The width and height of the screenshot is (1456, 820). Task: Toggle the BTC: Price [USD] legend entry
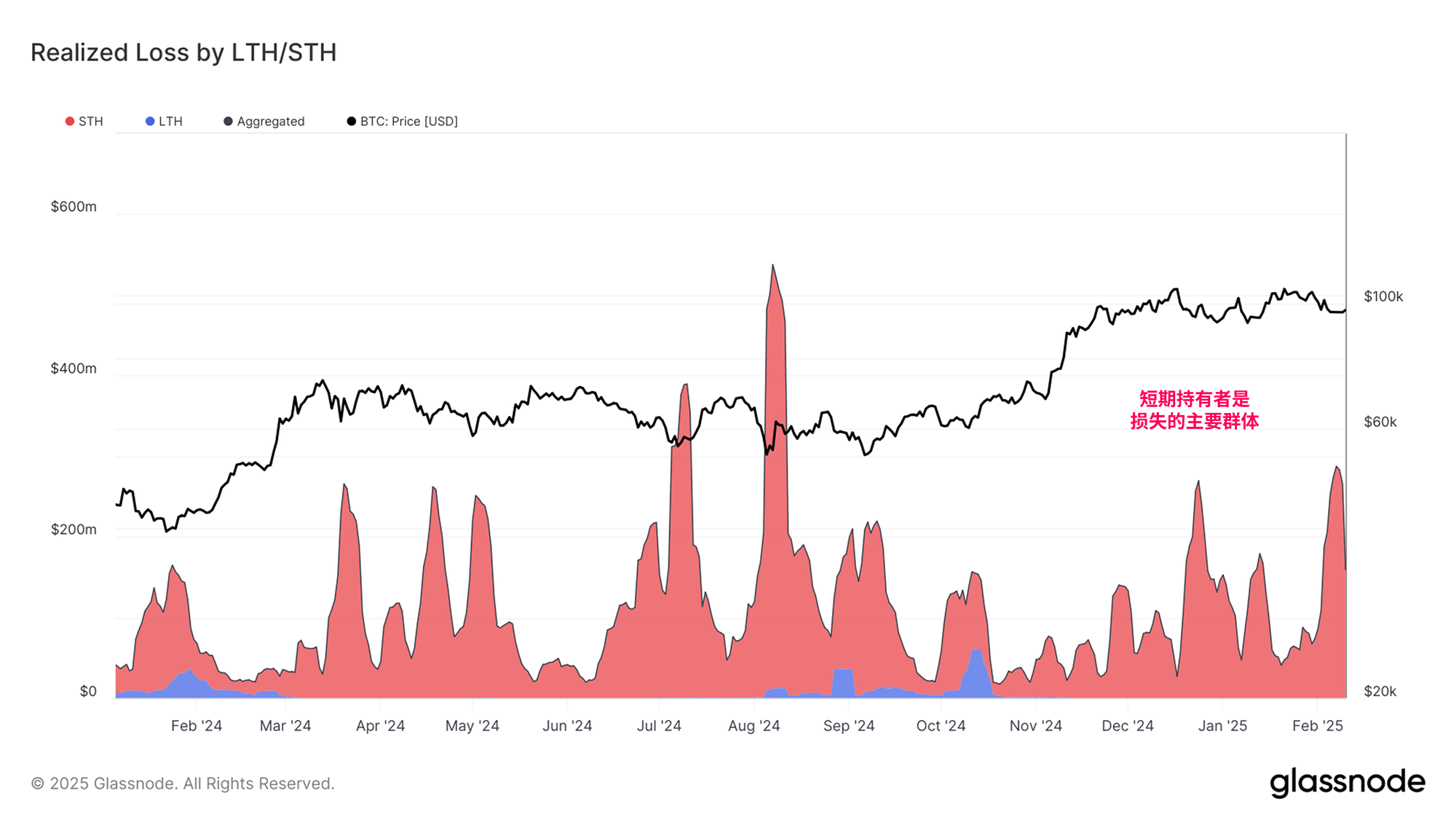pos(408,122)
